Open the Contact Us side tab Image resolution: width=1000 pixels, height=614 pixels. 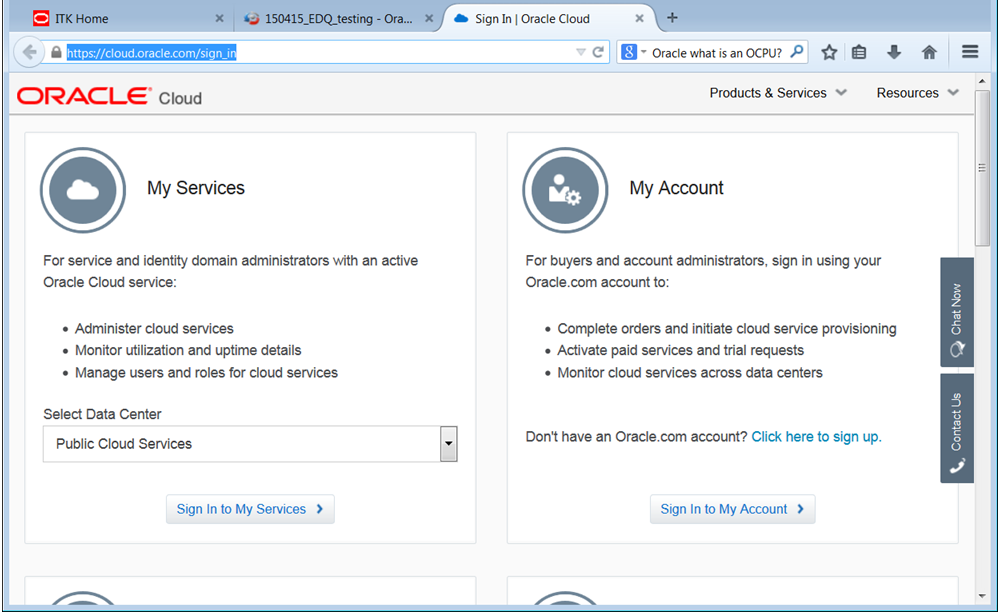(x=957, y=428)
